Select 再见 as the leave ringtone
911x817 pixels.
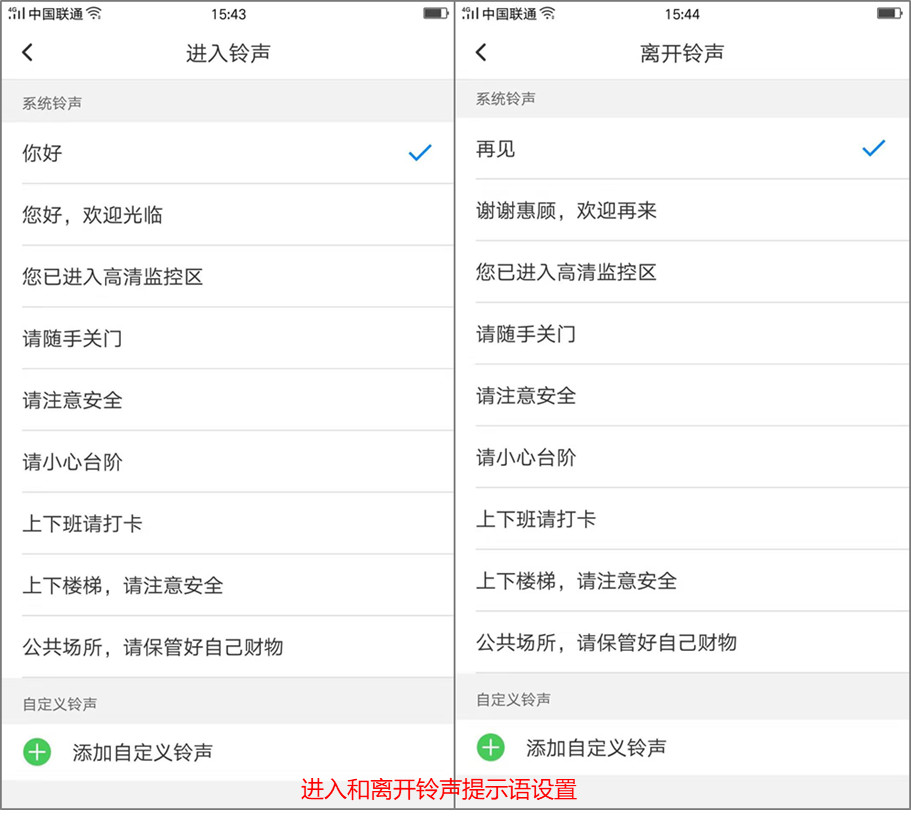coord(496,149)
